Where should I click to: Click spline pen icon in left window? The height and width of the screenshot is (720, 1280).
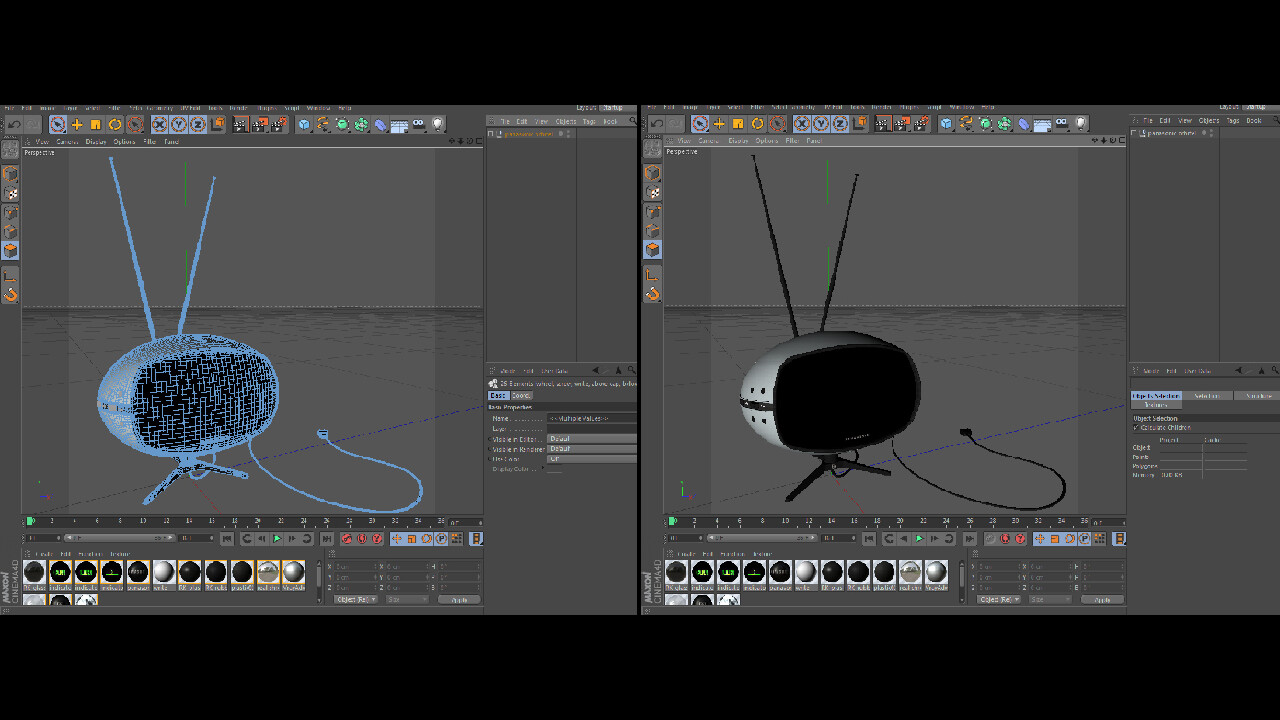(x=323, y=124)
